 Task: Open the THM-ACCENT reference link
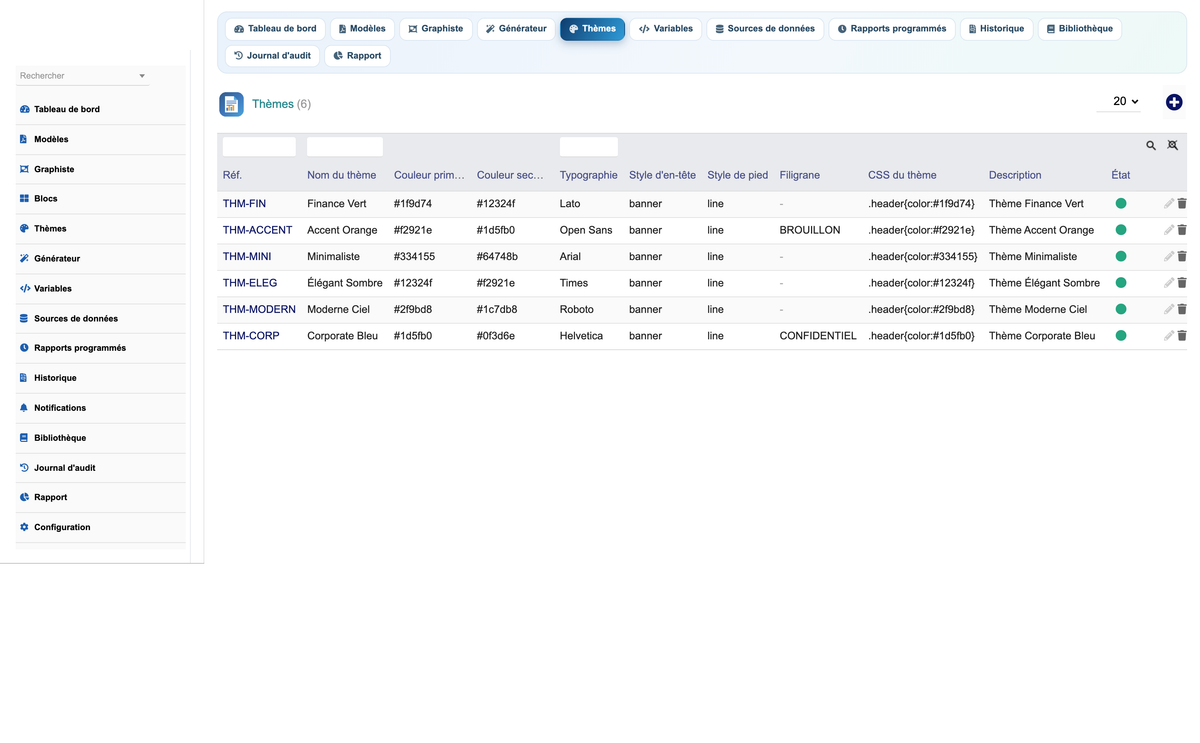(257, 230)
